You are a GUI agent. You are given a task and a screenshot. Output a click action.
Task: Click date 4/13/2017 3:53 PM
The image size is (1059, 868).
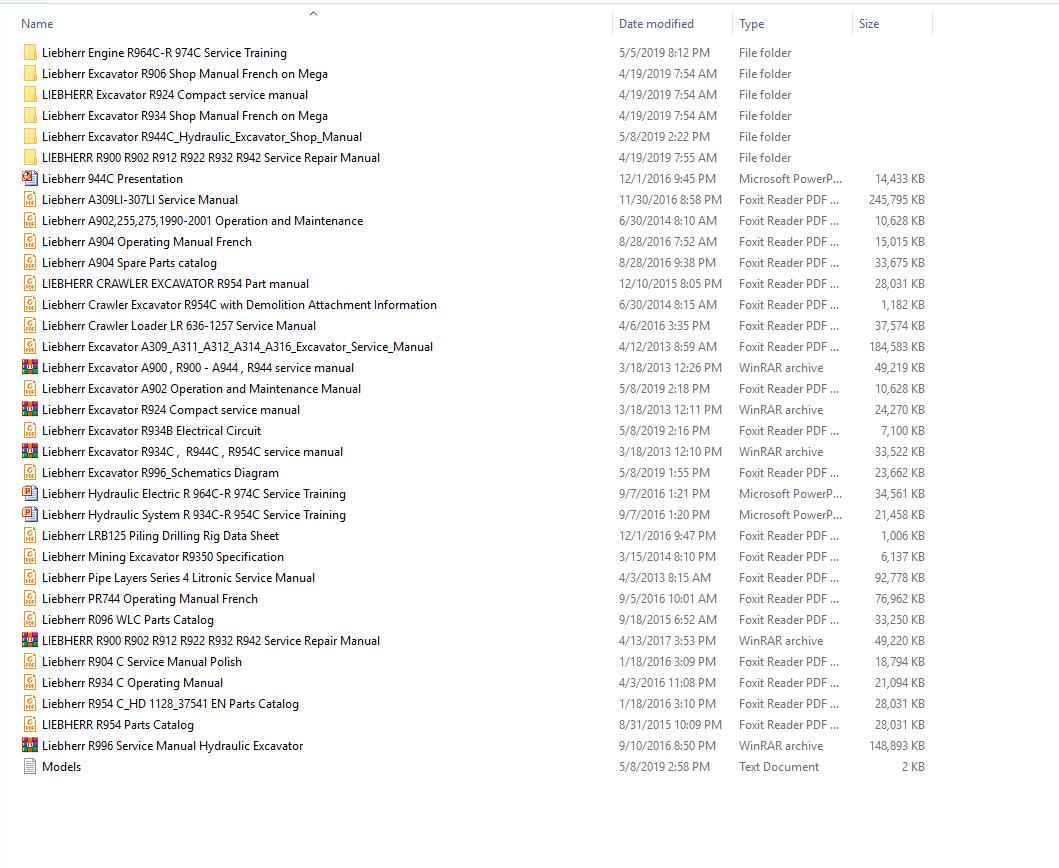click(667, 640)
